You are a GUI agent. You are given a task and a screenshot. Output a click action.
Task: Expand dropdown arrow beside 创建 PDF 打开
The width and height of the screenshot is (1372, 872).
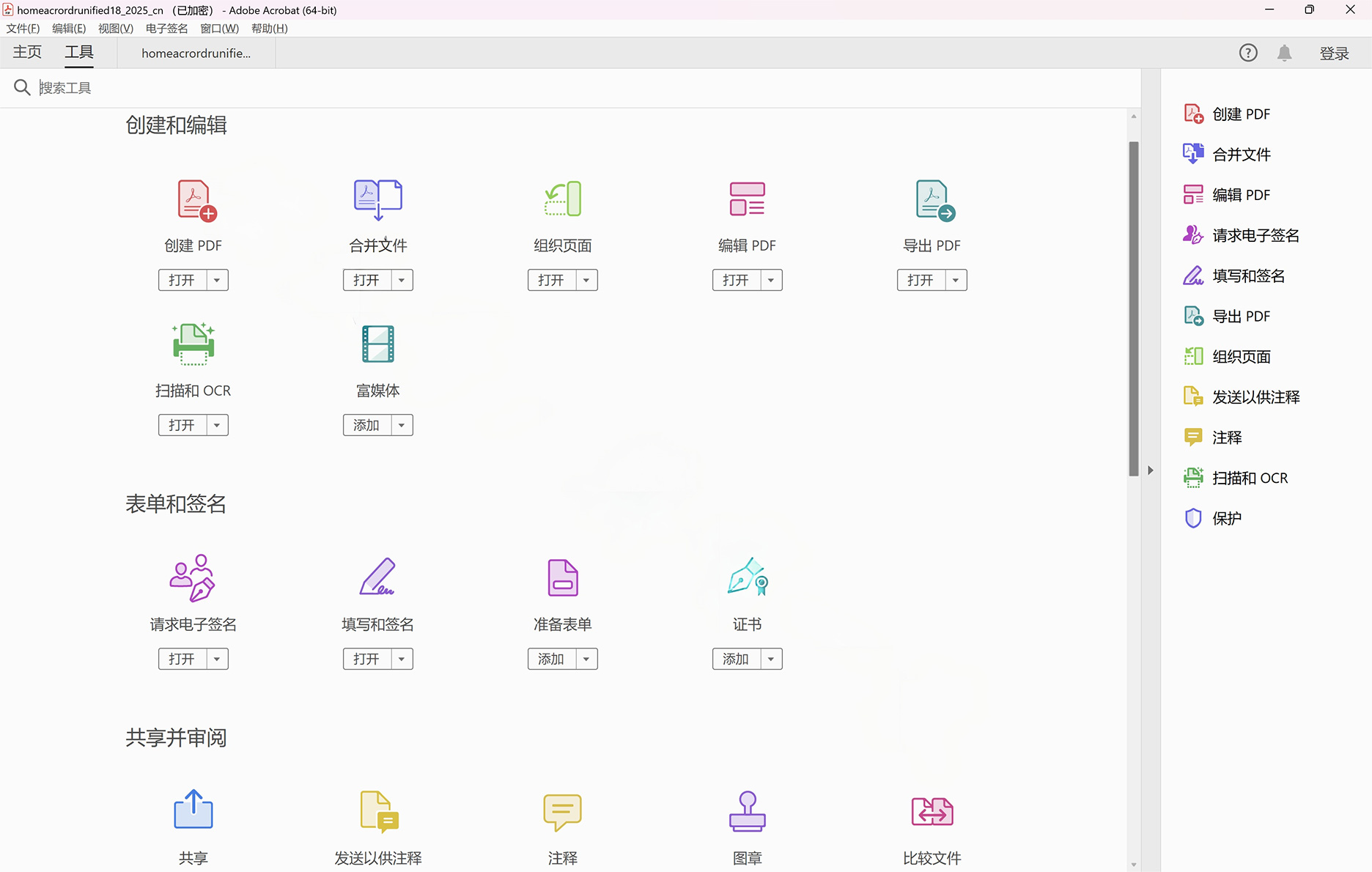(217, 280)
